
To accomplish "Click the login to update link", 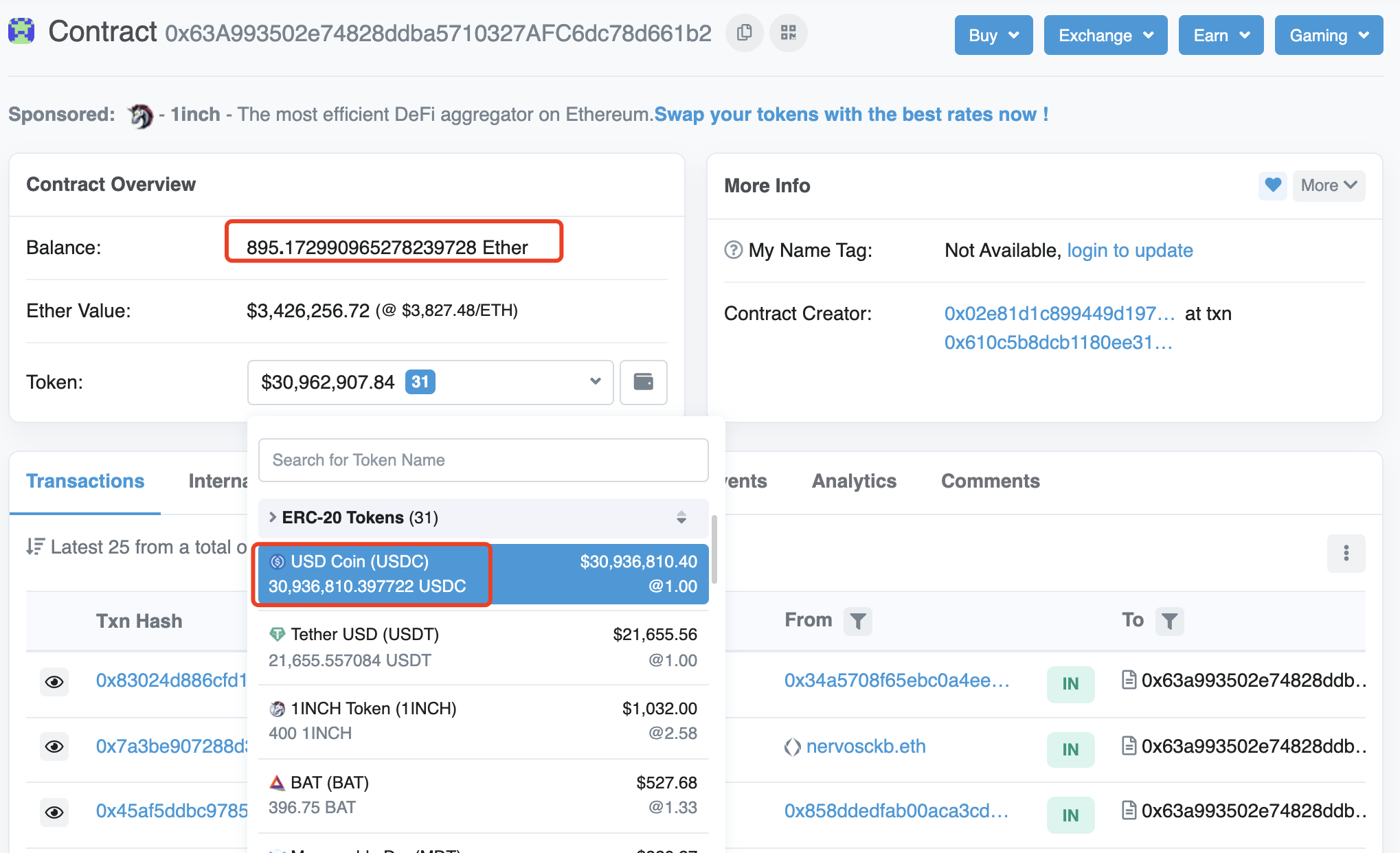I will point(1129,250).
